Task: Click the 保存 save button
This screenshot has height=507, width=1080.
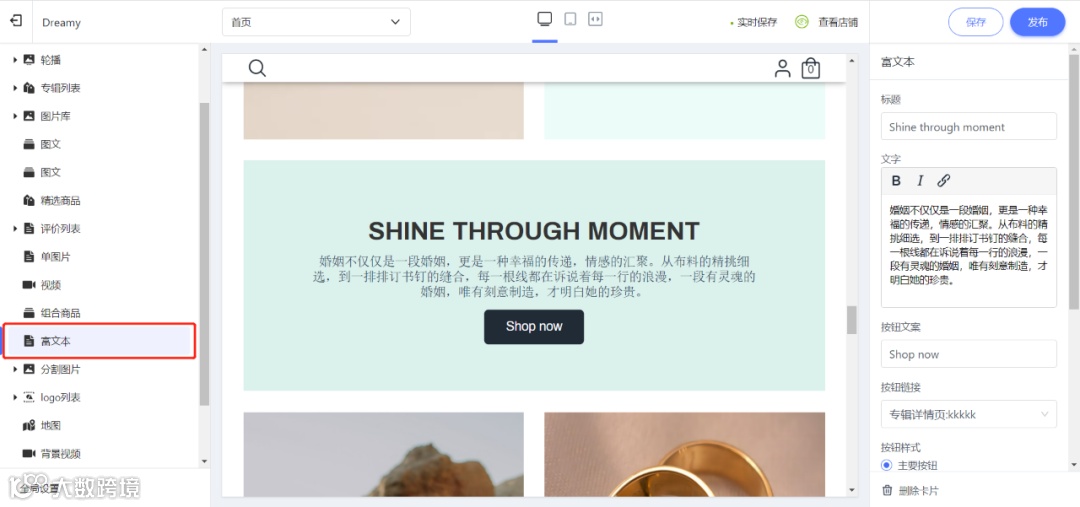Action: tap(976, 22)
